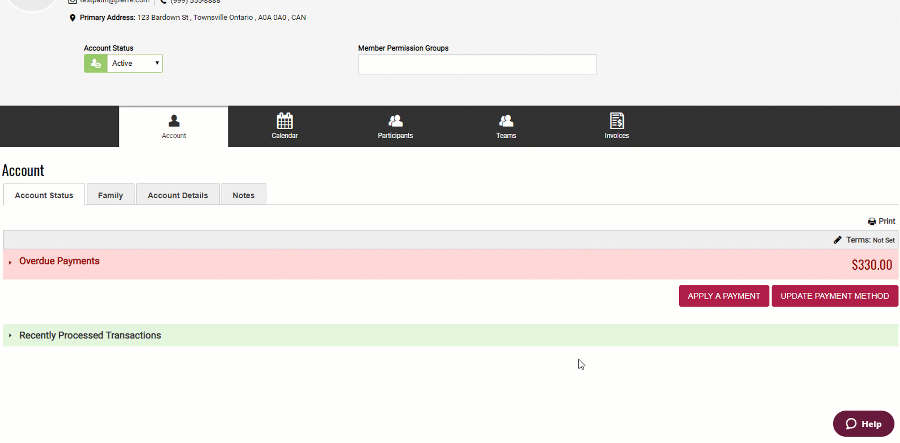Open the Invoices document icon
Image resolution: width=900 pixels, height=443 pixels.
[x=616, y=121]
